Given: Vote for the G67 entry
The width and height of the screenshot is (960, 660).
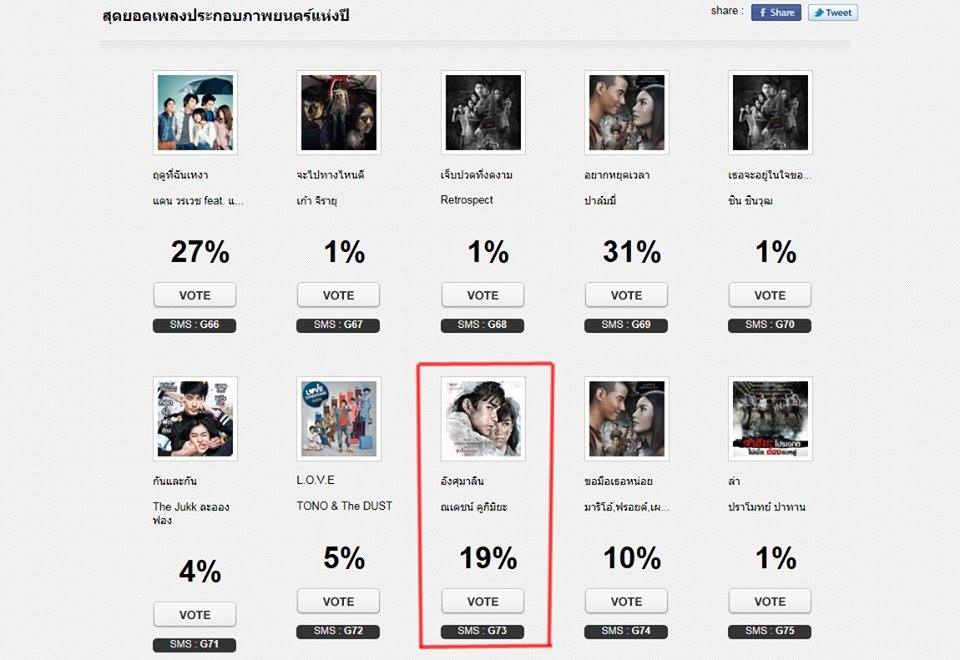Looking at the screenshot, I should click(339, 295).
